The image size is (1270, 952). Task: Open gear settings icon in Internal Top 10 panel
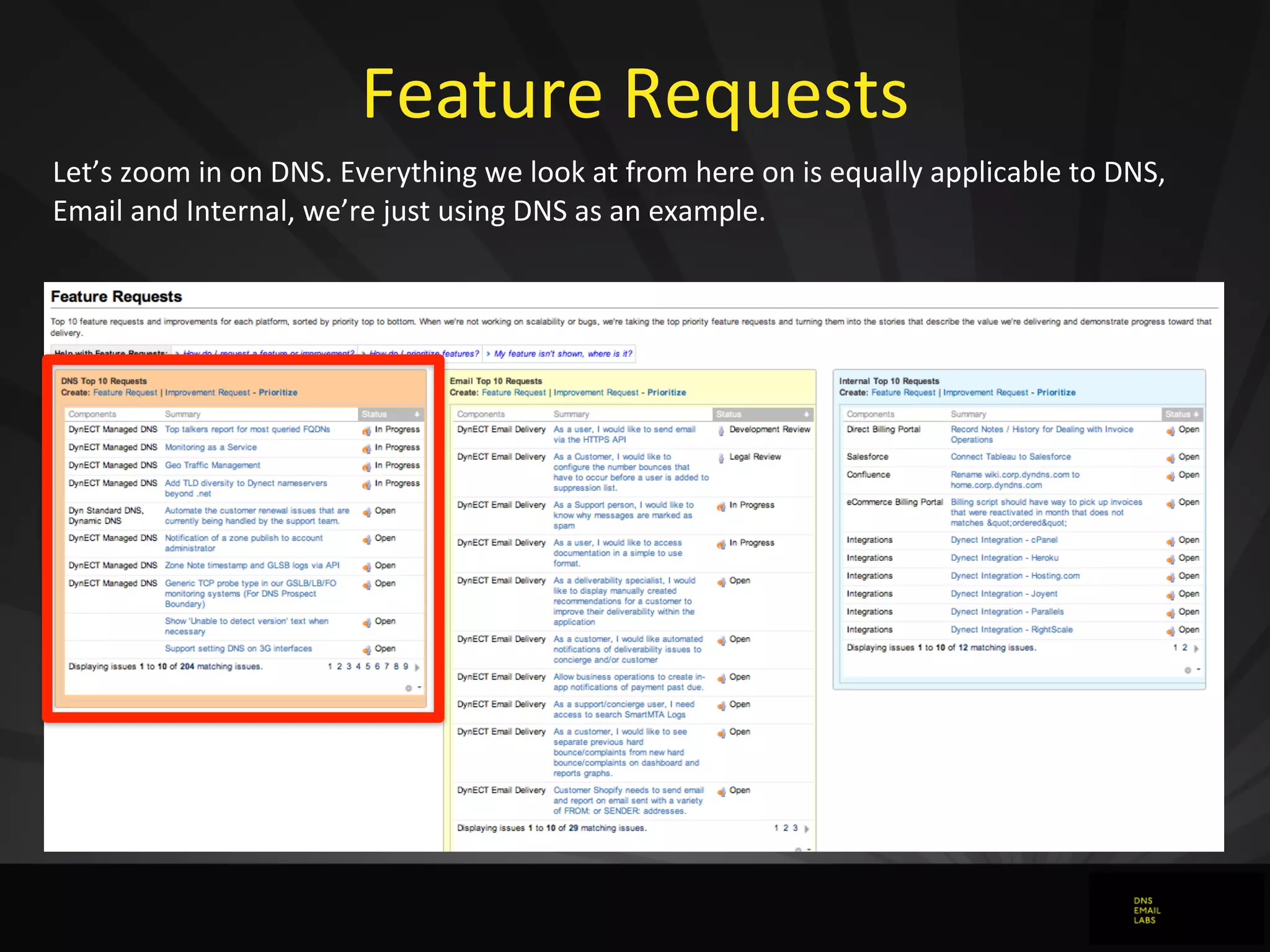pyautogui.click(x=1188, y=670)
